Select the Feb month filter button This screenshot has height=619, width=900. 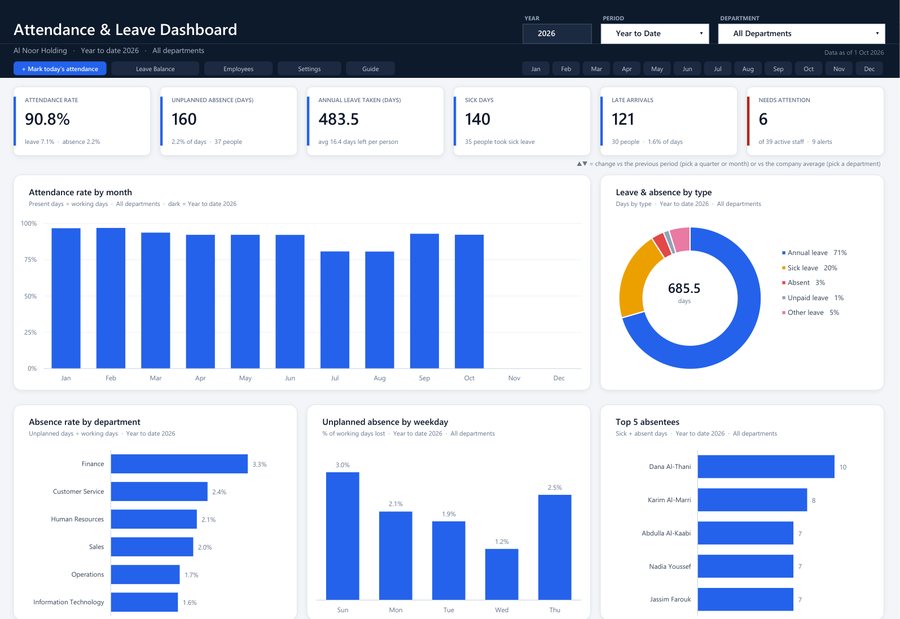566,69
